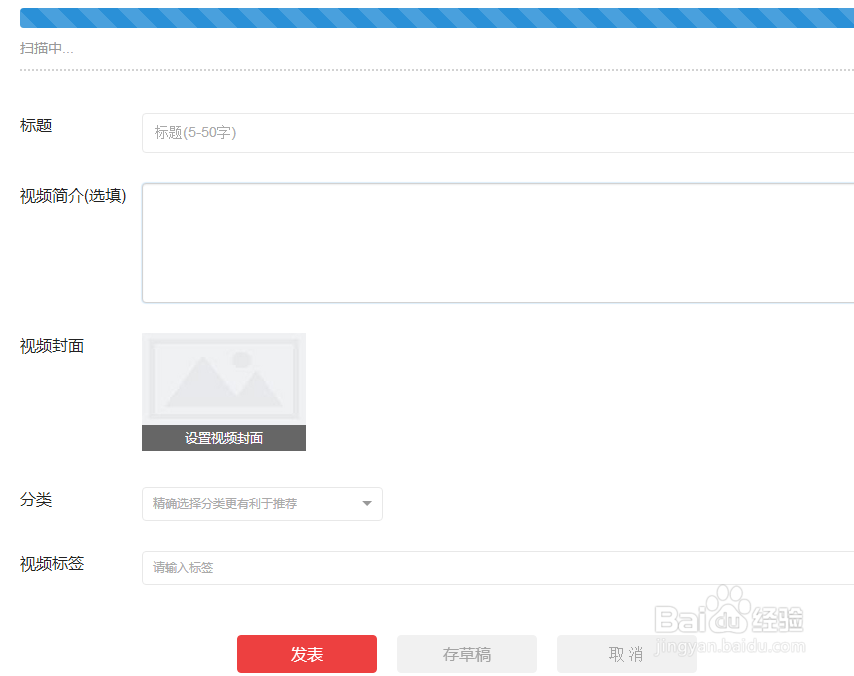The image size is (854, 676).
Task: Click the 视频标签 label text
Action: click(52, 563)
